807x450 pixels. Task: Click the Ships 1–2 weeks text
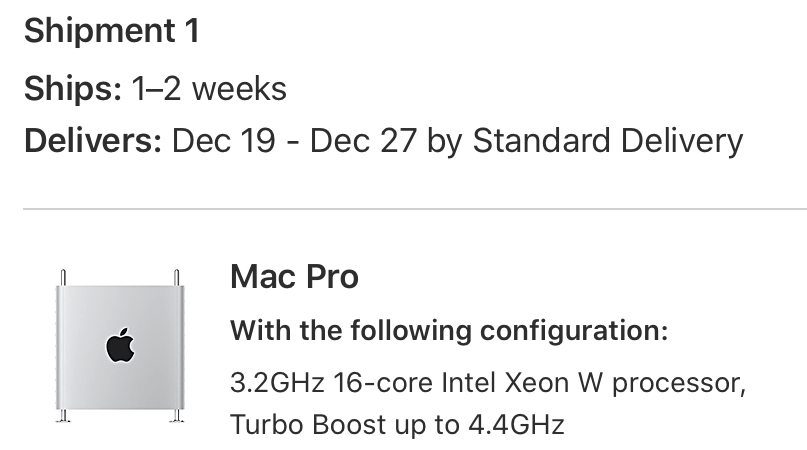155,89
